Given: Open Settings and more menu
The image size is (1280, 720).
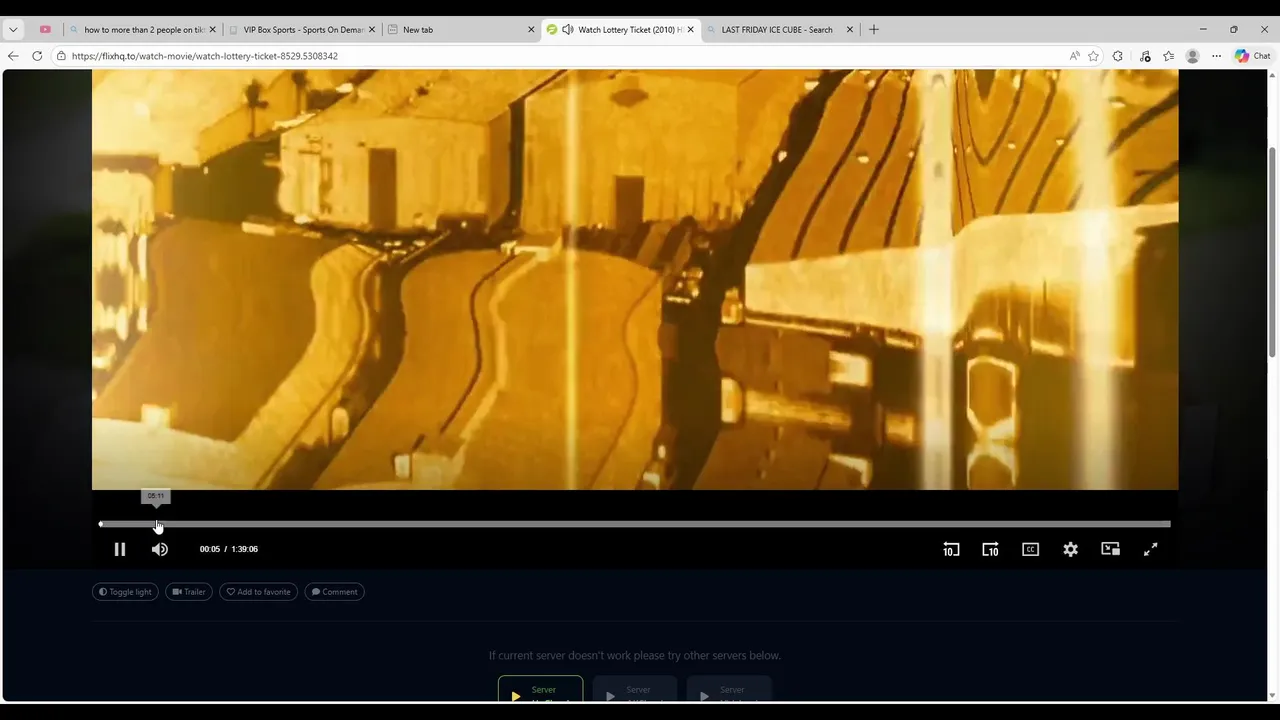Looking at the screenshot, I should [x=1216, y=56].
